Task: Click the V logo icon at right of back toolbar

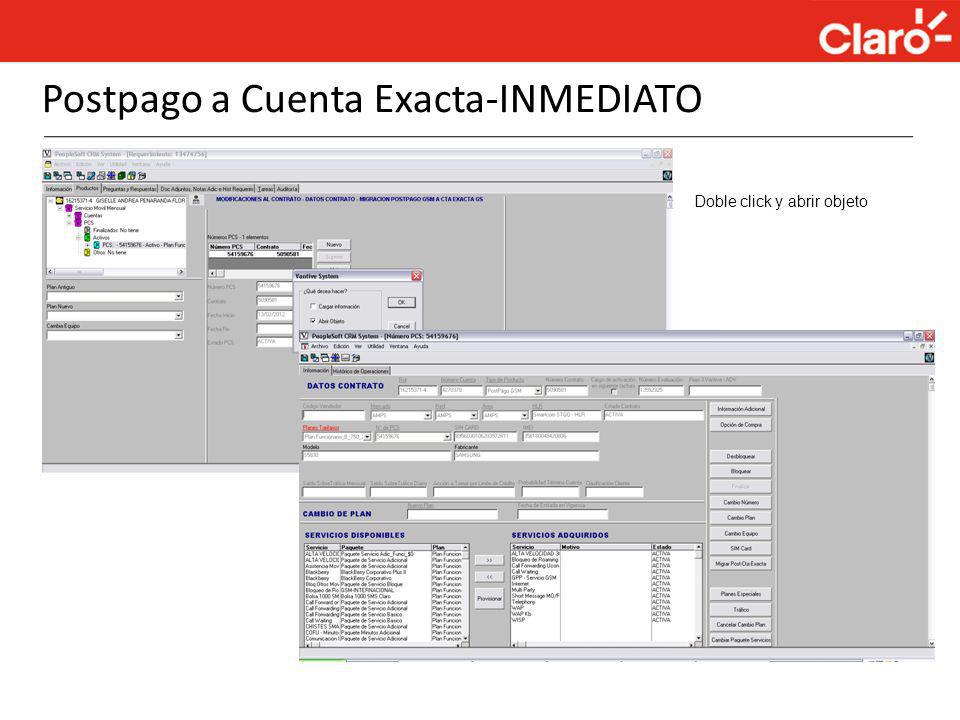Action: click(667, 176)
